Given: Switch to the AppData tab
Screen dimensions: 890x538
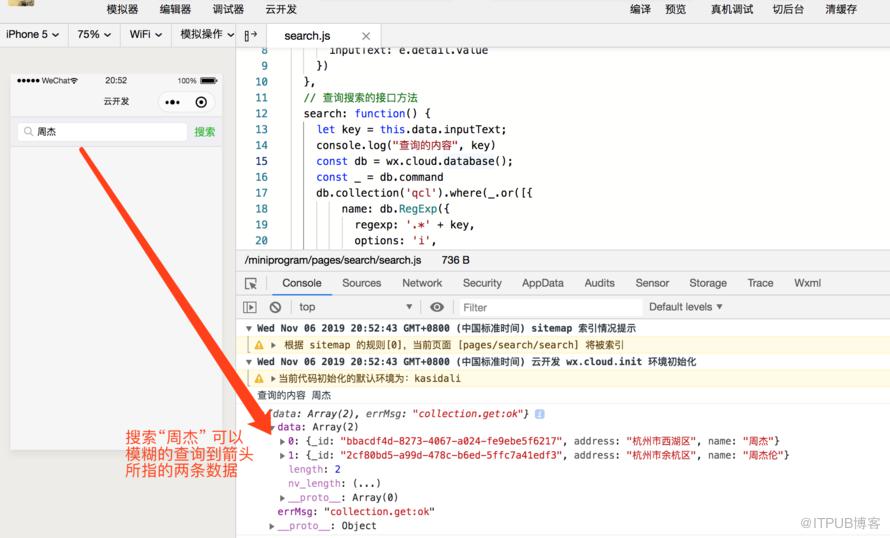Looking at the screenshot, I should [x=543, y=283].
